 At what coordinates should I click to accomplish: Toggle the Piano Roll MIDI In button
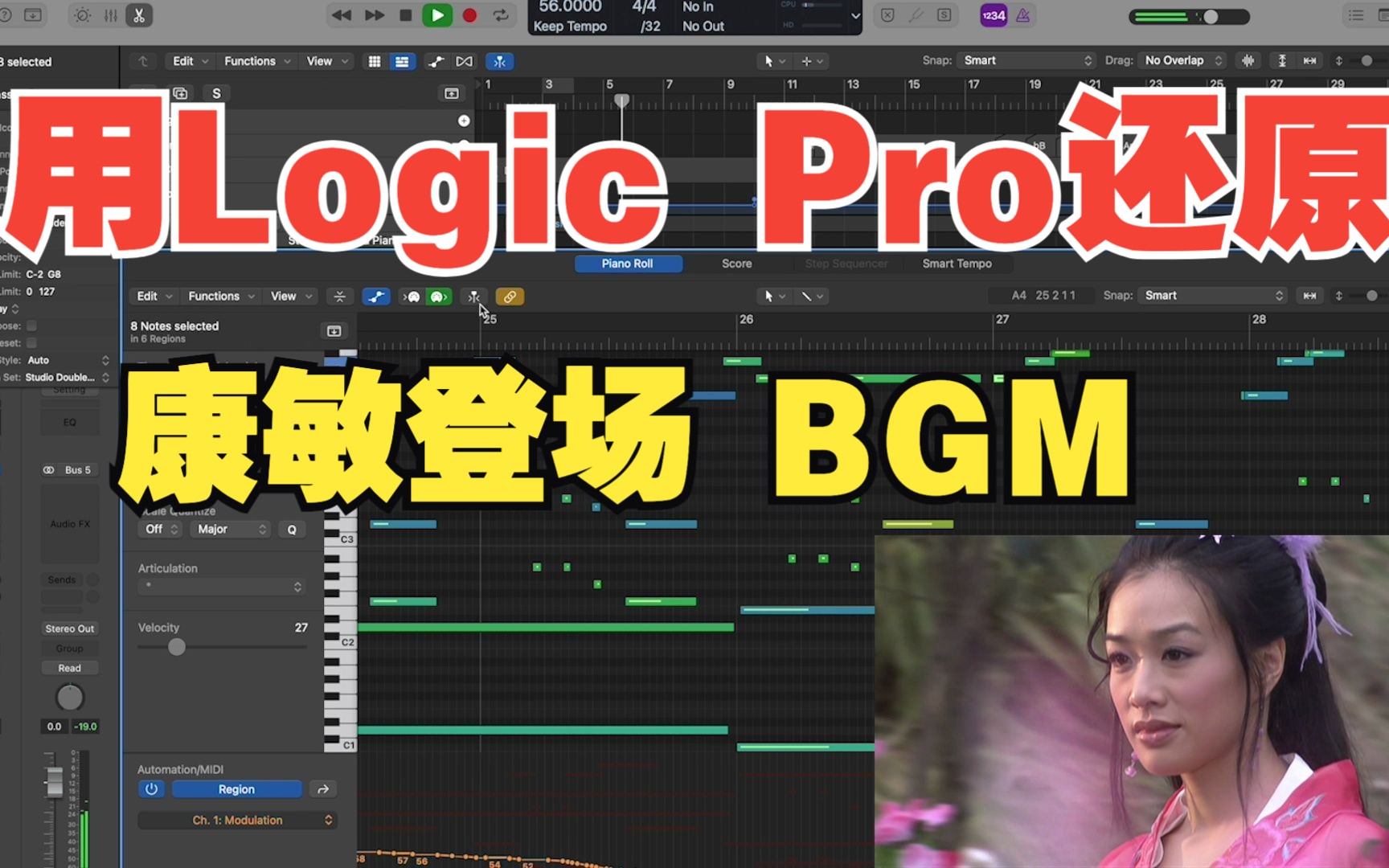(x=412, y=297)
